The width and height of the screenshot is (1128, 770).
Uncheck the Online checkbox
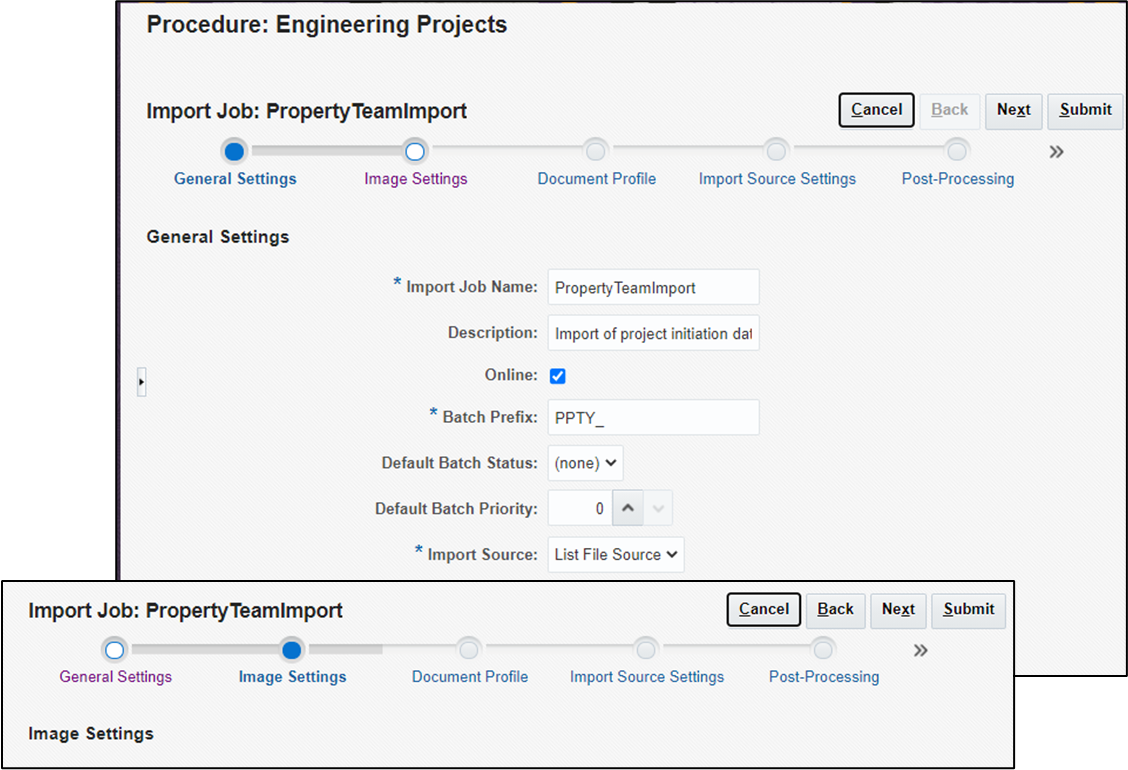coord(557,375)
